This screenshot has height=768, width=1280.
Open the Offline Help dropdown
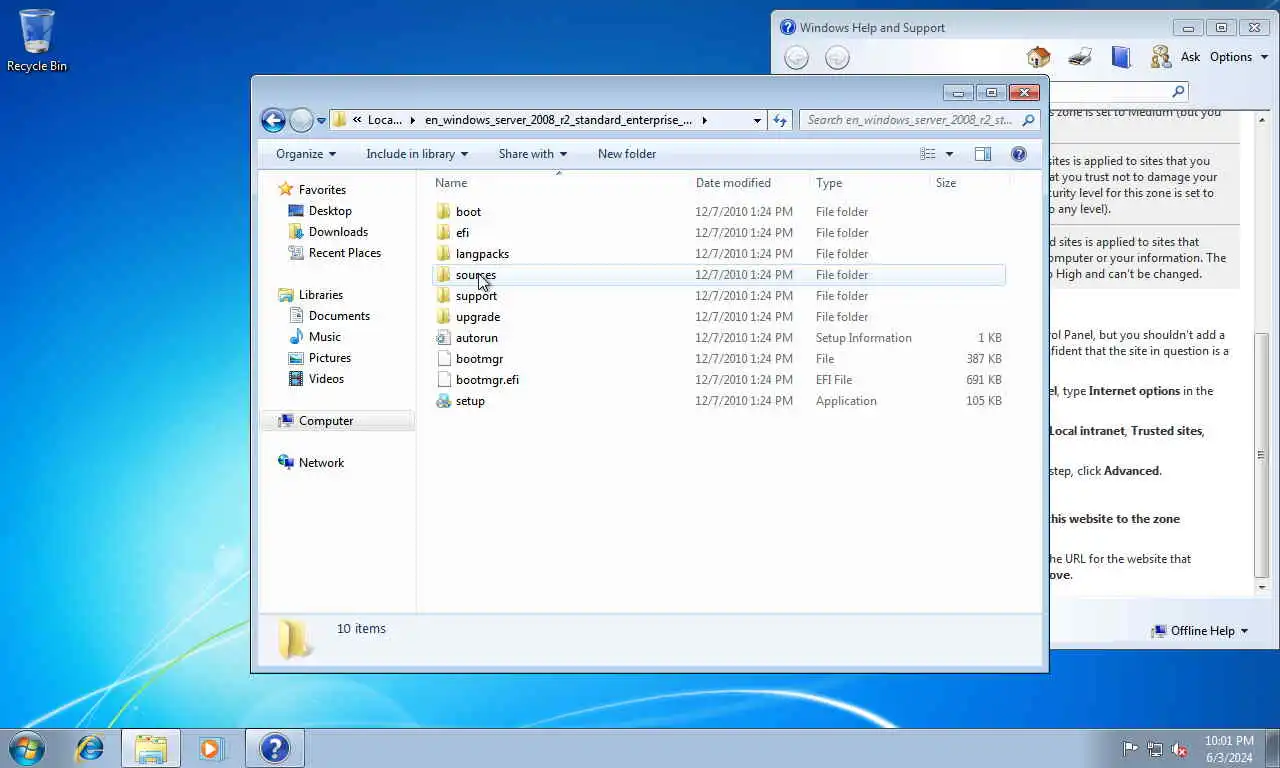tap(1199, 631)
